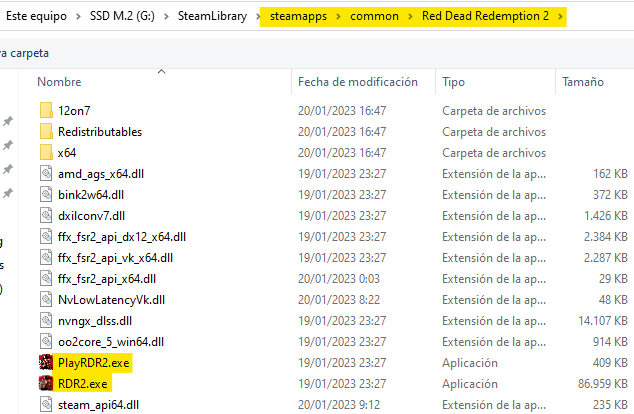Image resolution: width=634 pixels, height=414 pixels.
Task: Select the file name ffx_fsr2_api_dx12_x64.dll
Action: tap(122, 237)
